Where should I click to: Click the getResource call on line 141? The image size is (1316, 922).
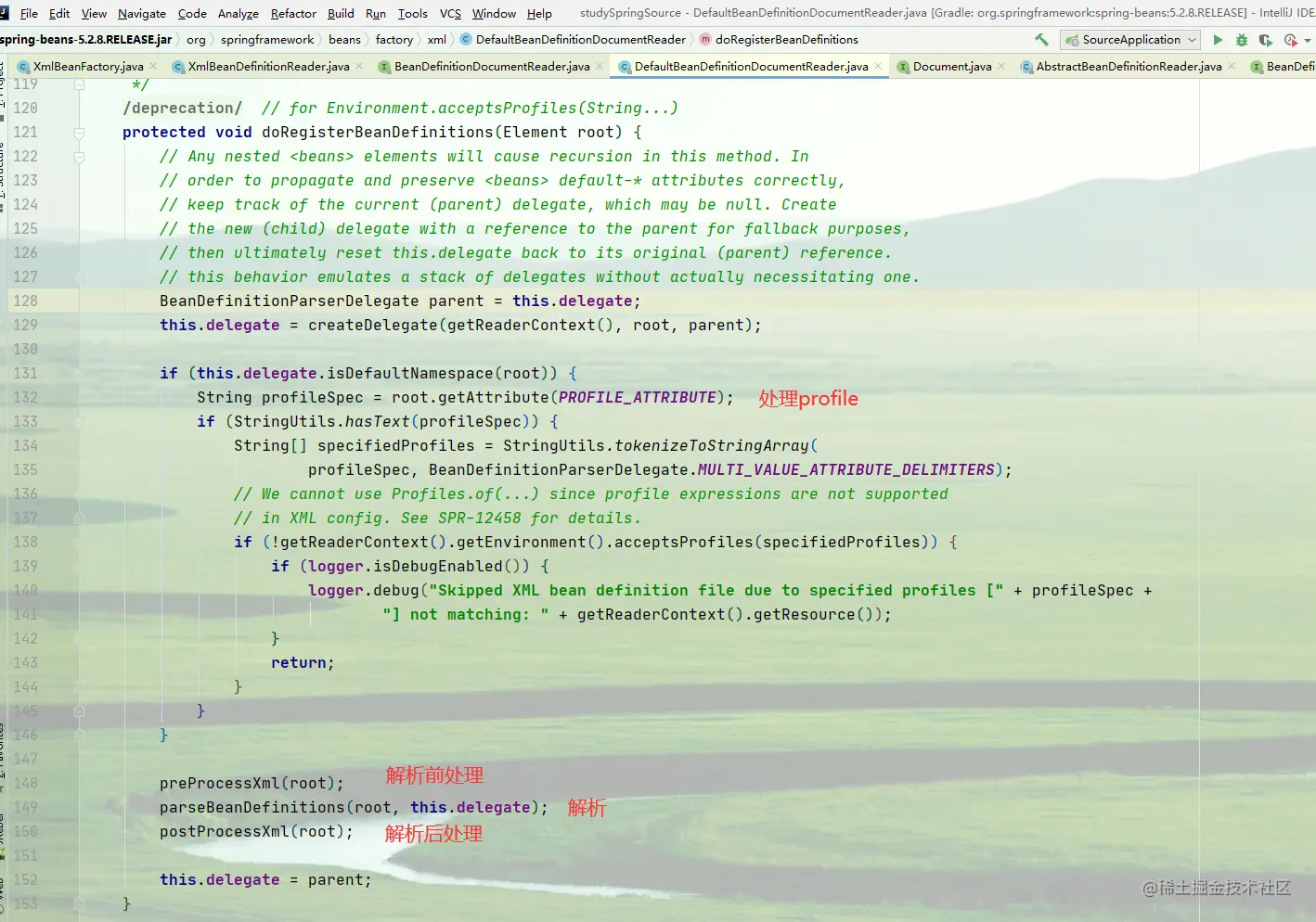(804, 614)
